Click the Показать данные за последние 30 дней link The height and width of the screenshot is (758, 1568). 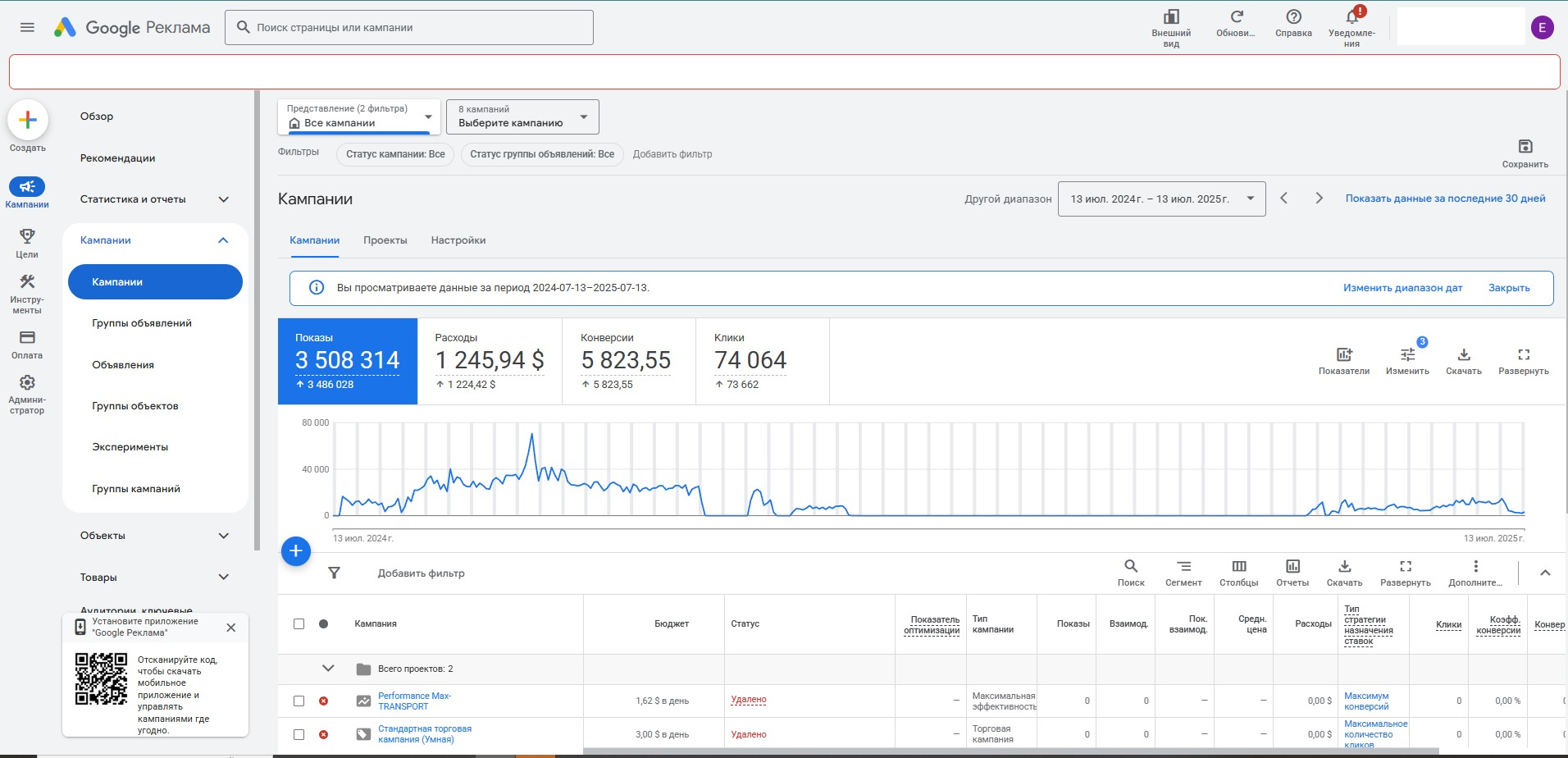[1445, 199]
